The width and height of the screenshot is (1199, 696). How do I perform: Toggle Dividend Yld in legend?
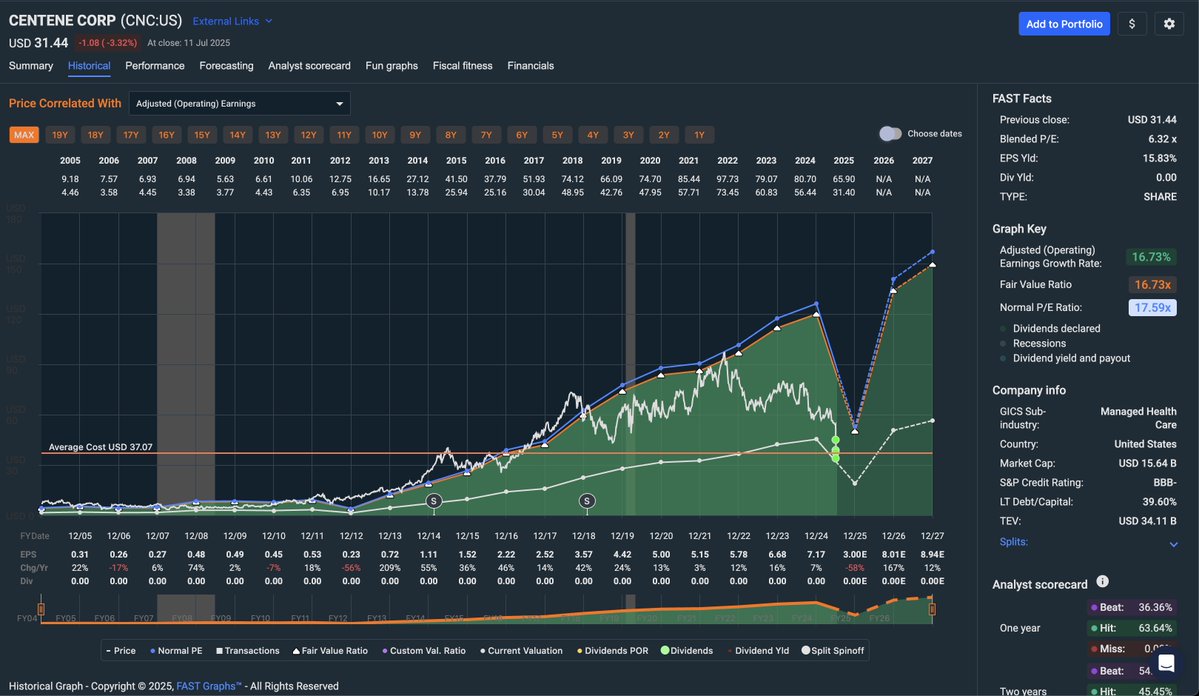tap(758, 651)
